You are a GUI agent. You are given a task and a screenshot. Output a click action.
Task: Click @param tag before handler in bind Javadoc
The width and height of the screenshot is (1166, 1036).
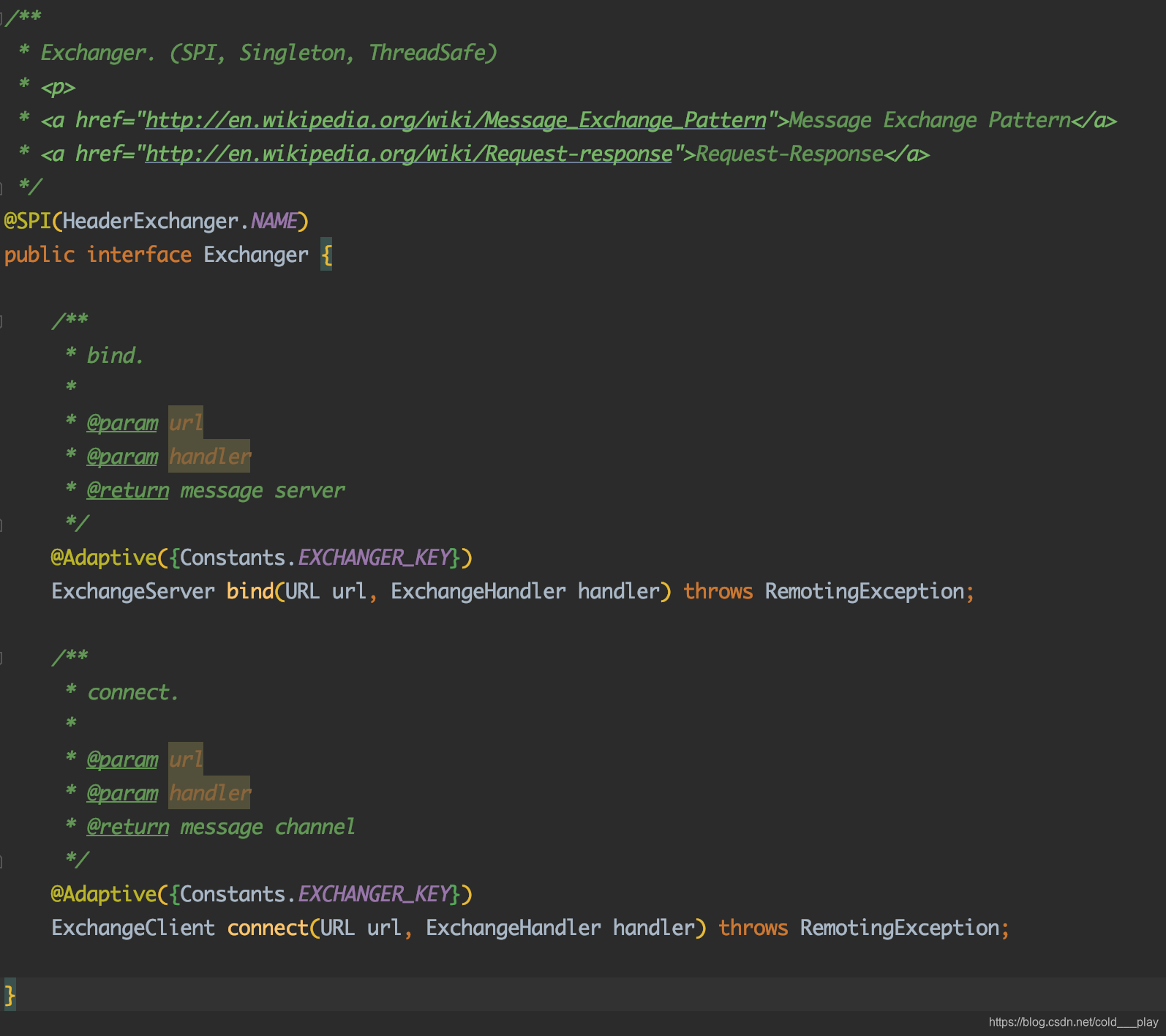click(x=122, y=457)
